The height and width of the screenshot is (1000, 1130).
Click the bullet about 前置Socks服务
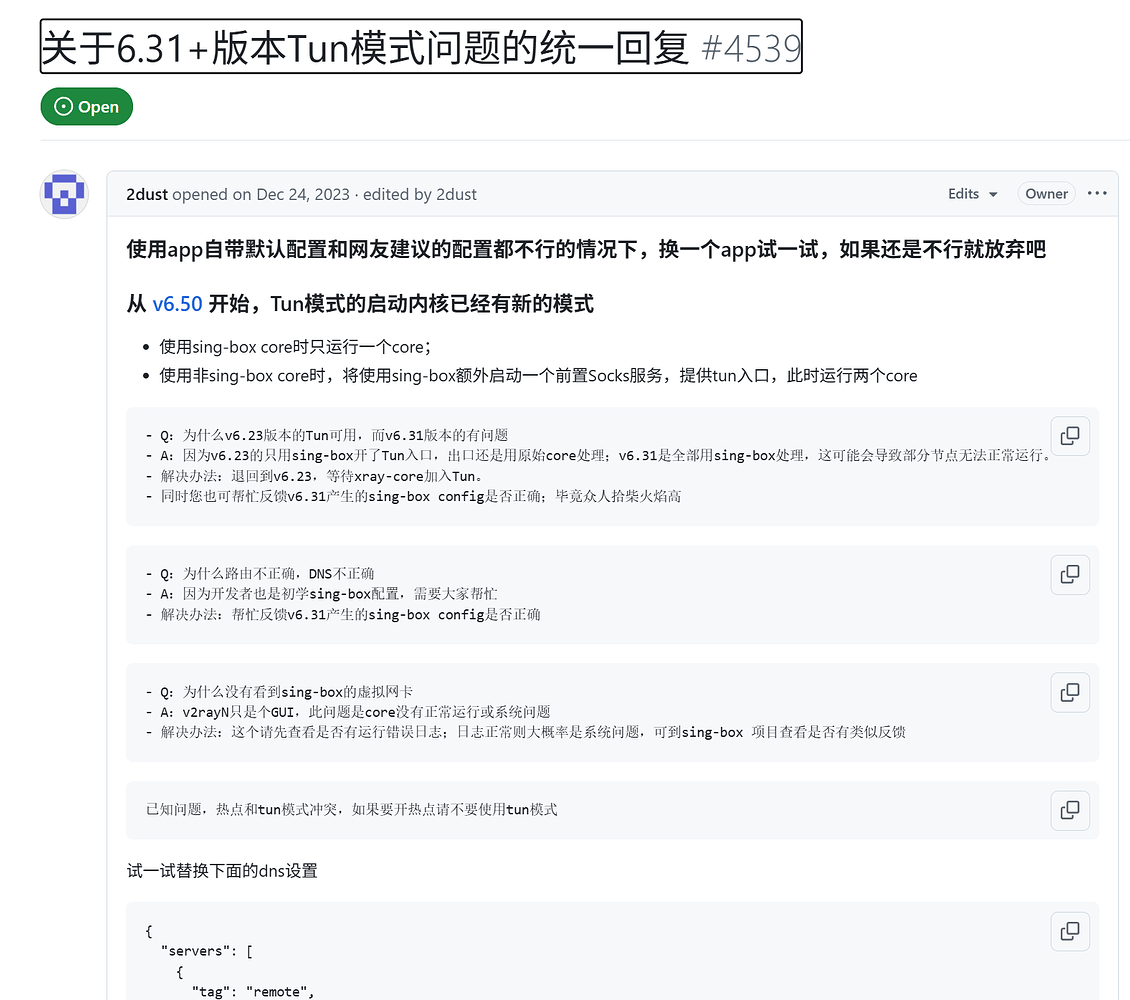click(538, 376)
